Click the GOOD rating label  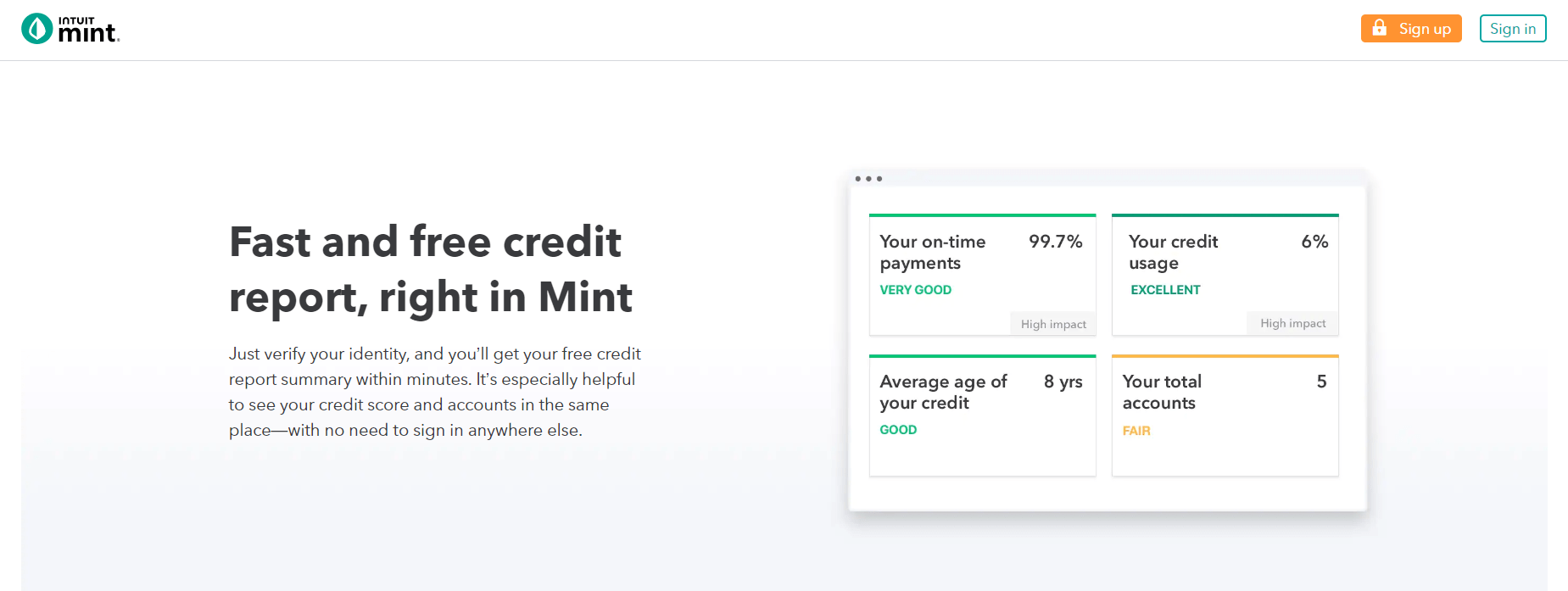click(898, 430)
